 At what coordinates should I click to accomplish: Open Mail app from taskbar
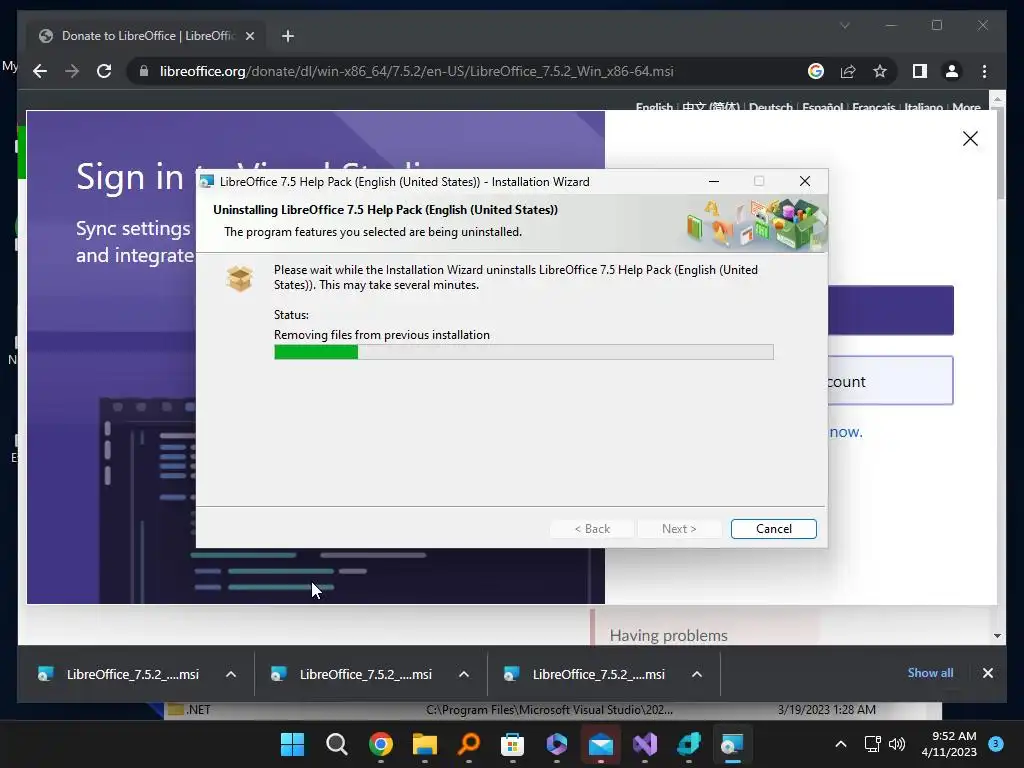(x=601, y=744)
